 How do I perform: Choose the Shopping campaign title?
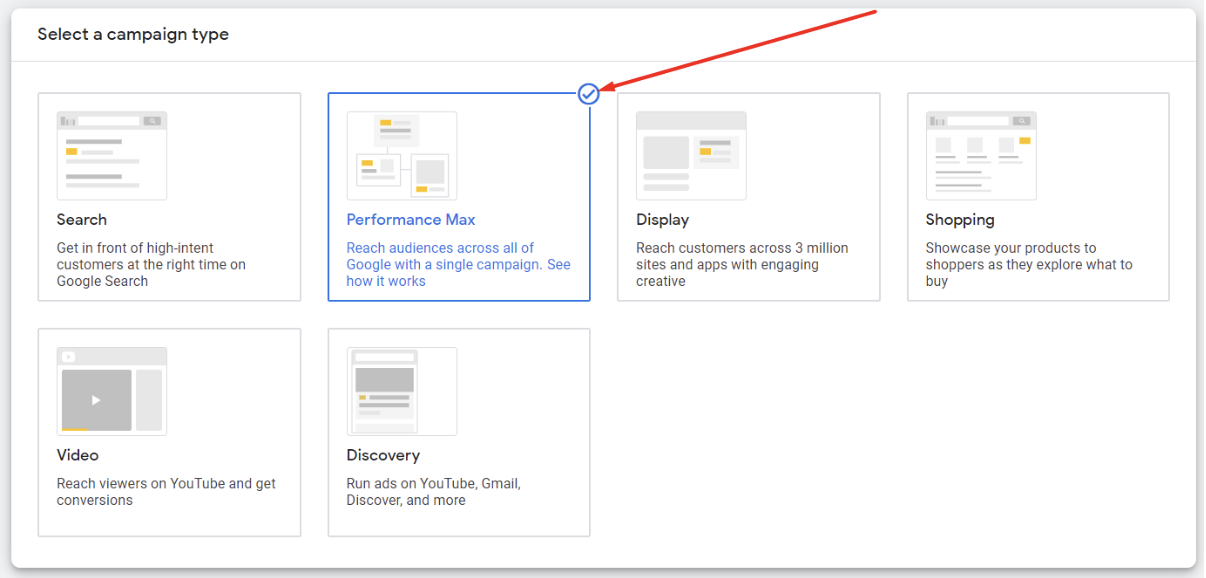(960, 220)
